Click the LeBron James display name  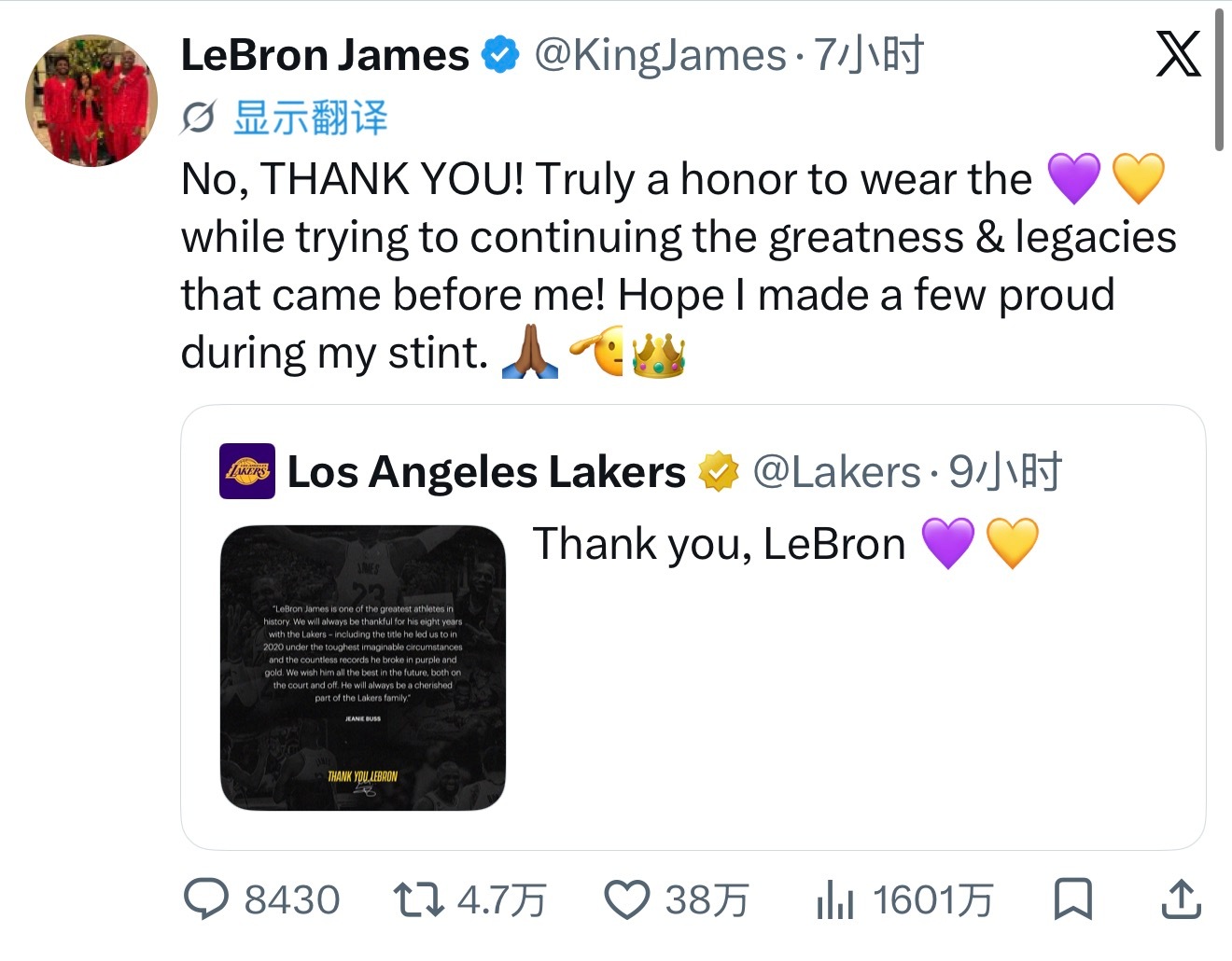pos(325,55)
